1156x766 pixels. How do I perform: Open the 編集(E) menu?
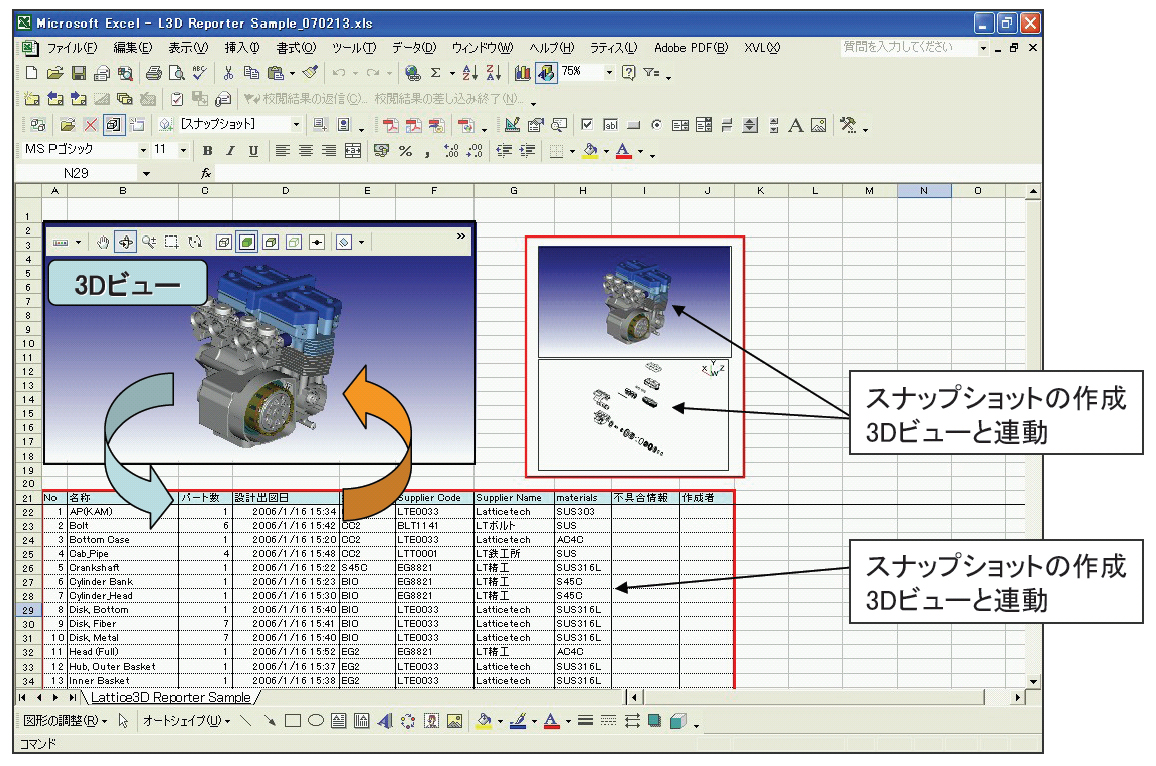(x=133, y=48)
